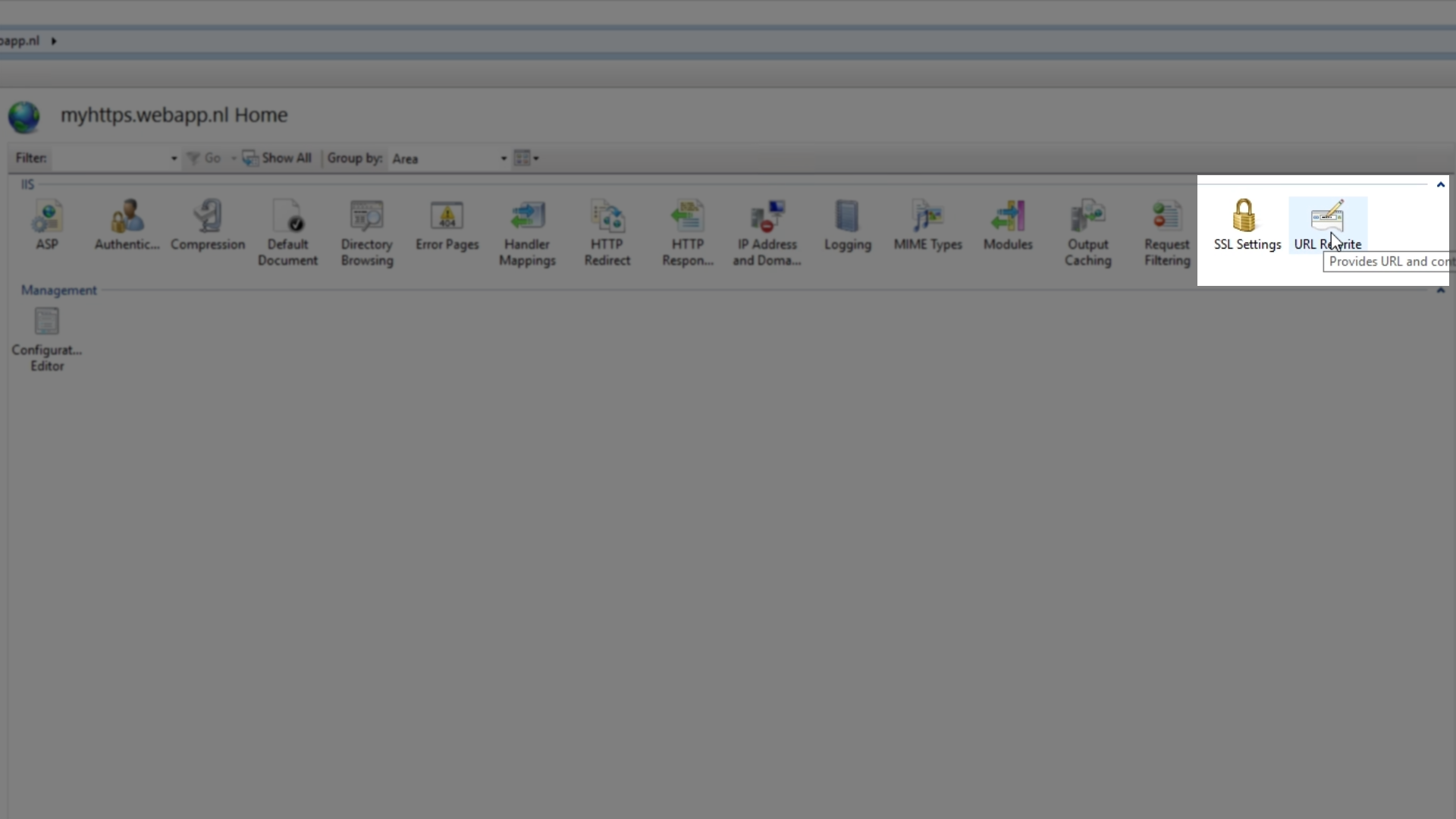Open Configuration Editor in Management
The height and width of the screenshot is (819, 1456).
click(47, 337)
